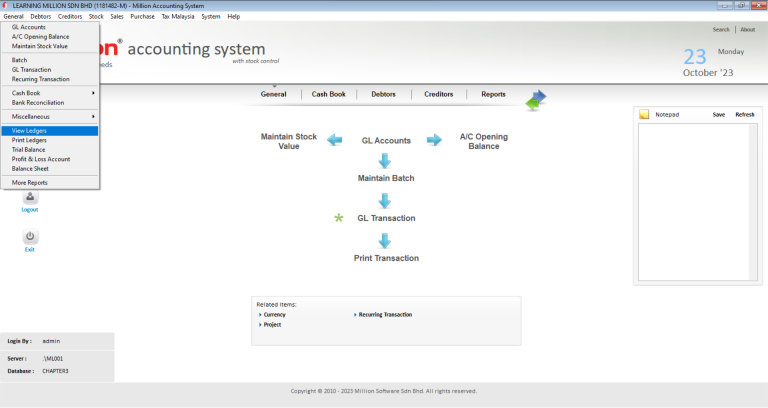This screenshot has height=408, width=768.
Task: Switch to the General tab
Action: point(273,94)
